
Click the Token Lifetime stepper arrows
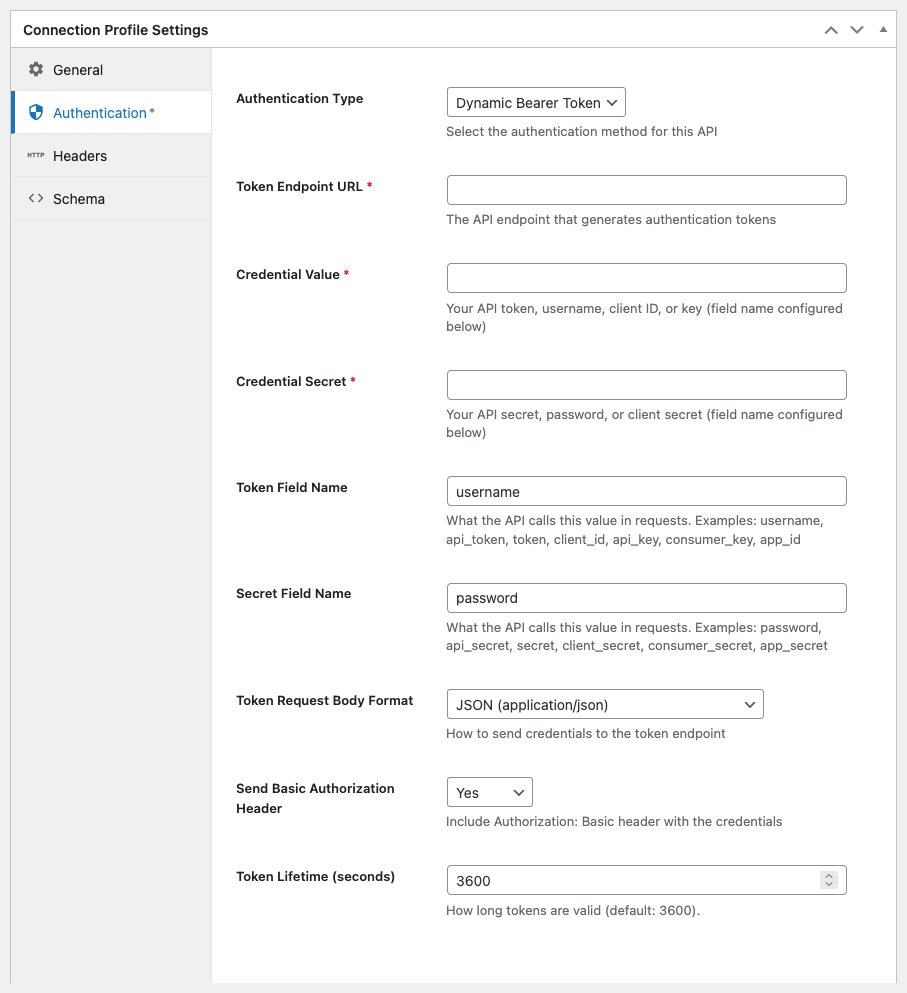pos(828,880)
